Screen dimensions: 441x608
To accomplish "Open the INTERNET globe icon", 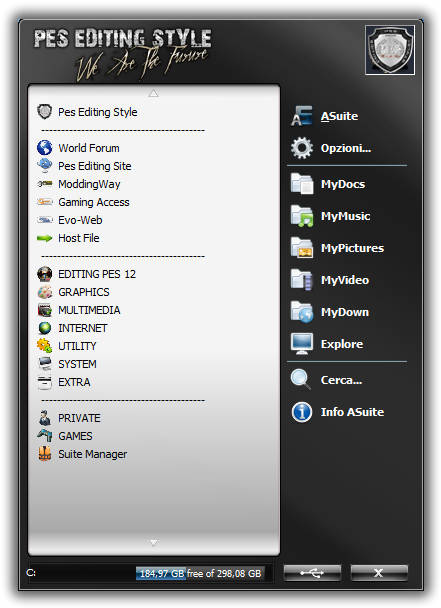I will pyautogui.click(x=45, y=328).
